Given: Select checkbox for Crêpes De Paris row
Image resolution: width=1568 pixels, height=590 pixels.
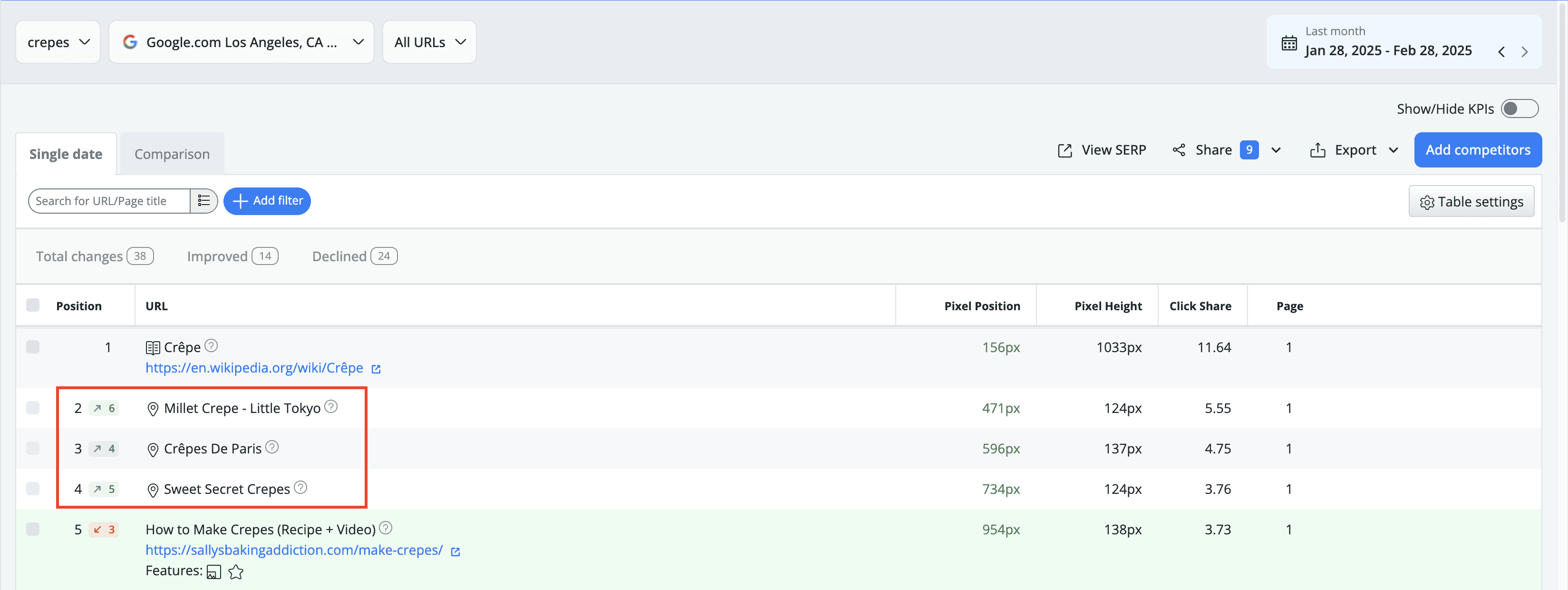Looking at the screenshot, I should click(x=33, y=449).
